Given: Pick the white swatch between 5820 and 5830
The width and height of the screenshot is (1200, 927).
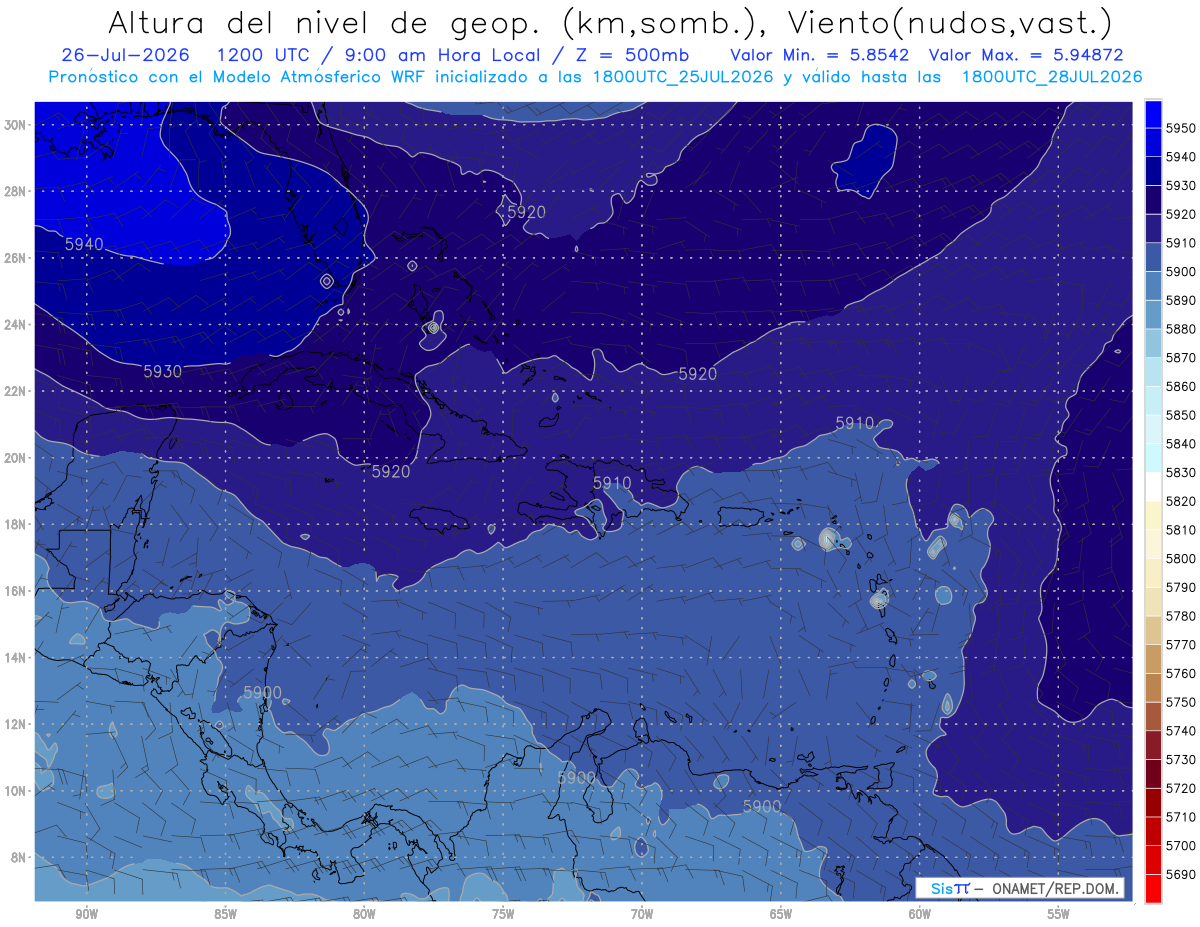Looking at the screenshot, I should click(1153, 486).
